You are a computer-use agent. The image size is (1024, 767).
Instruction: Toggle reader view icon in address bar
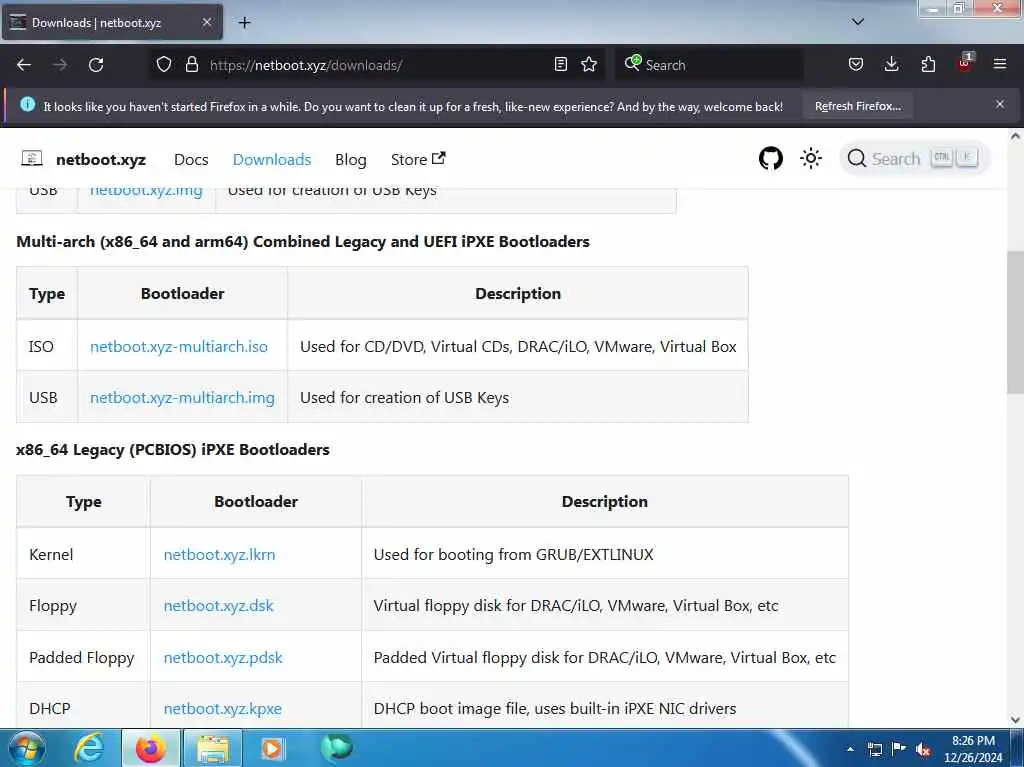click(560, 64)
